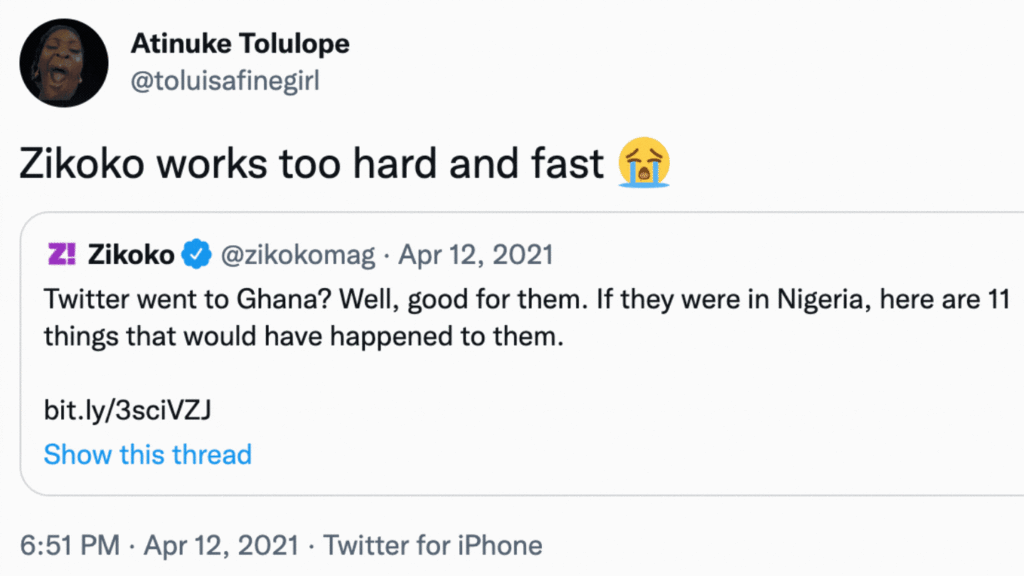Select the loudly crying face emoji

pyautogui.click(x=643, y=163)
